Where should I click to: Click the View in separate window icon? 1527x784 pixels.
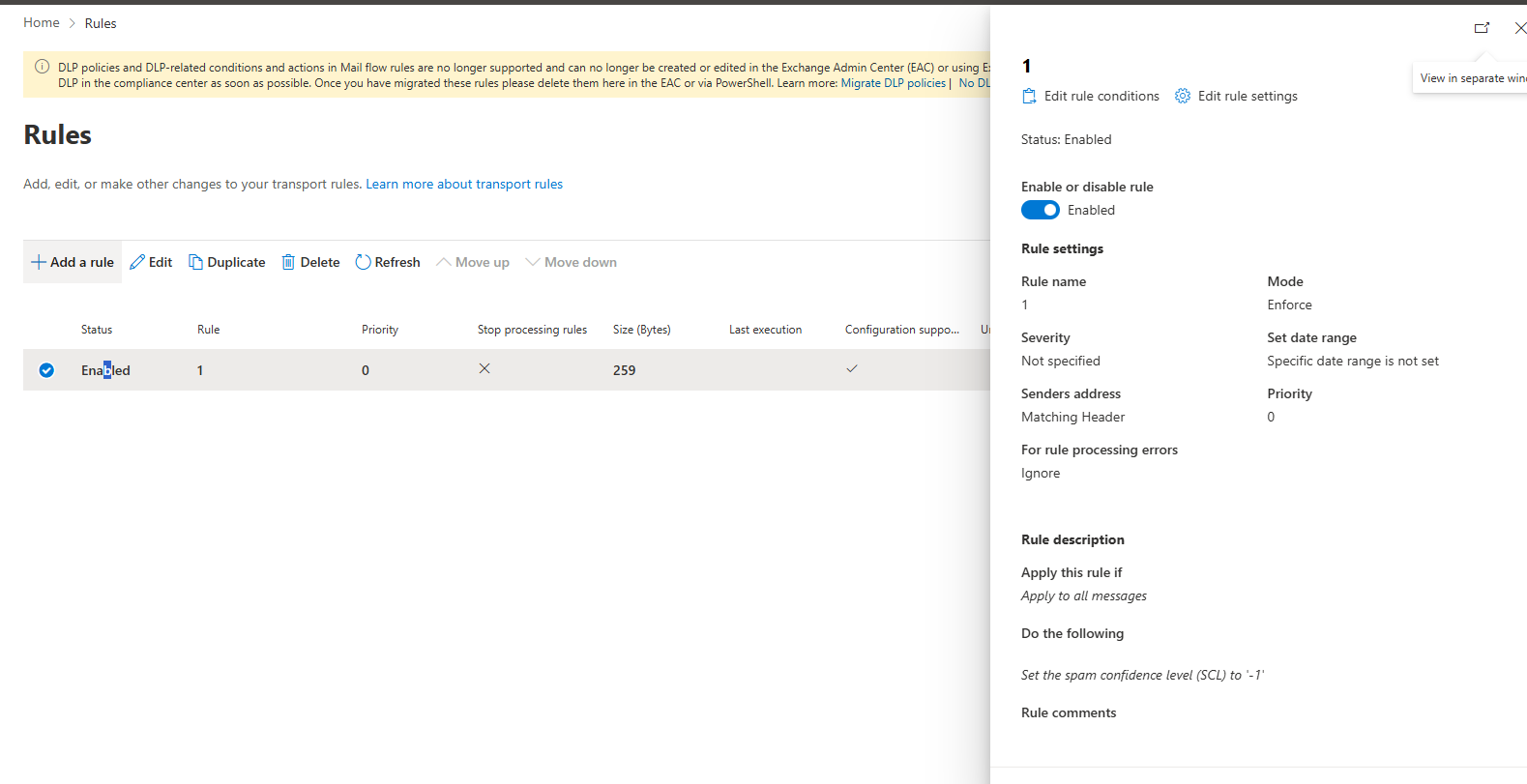point(1482,28)
